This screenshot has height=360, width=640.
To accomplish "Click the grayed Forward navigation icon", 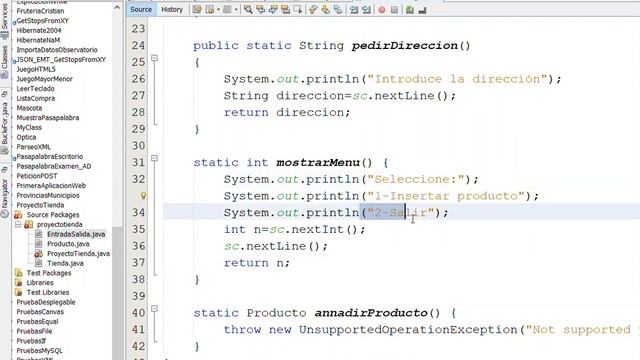I will 227,9.
